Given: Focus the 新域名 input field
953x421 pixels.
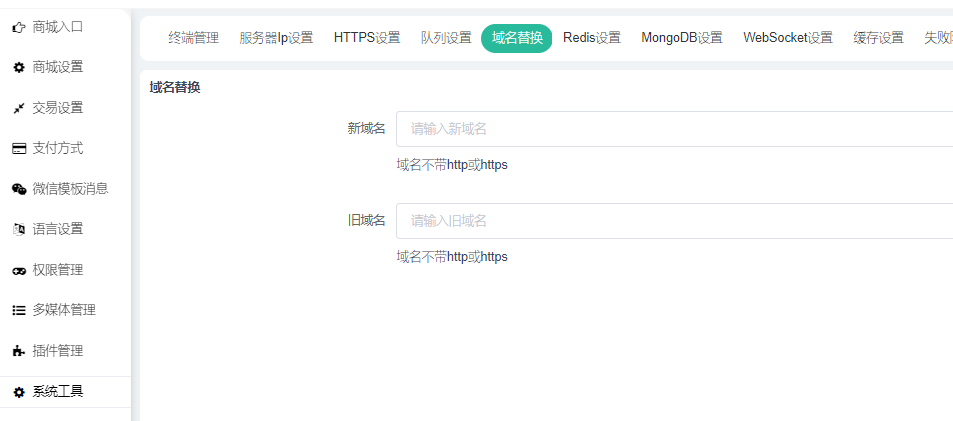Looking at the screenshot, I should pyautogui.click(x=675, y=129).
